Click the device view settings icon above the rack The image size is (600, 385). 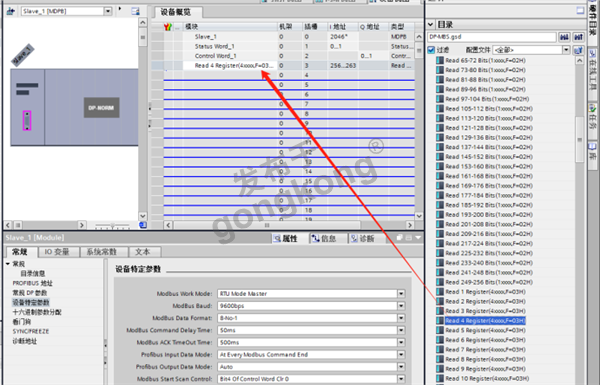click(x=135, y=11)
